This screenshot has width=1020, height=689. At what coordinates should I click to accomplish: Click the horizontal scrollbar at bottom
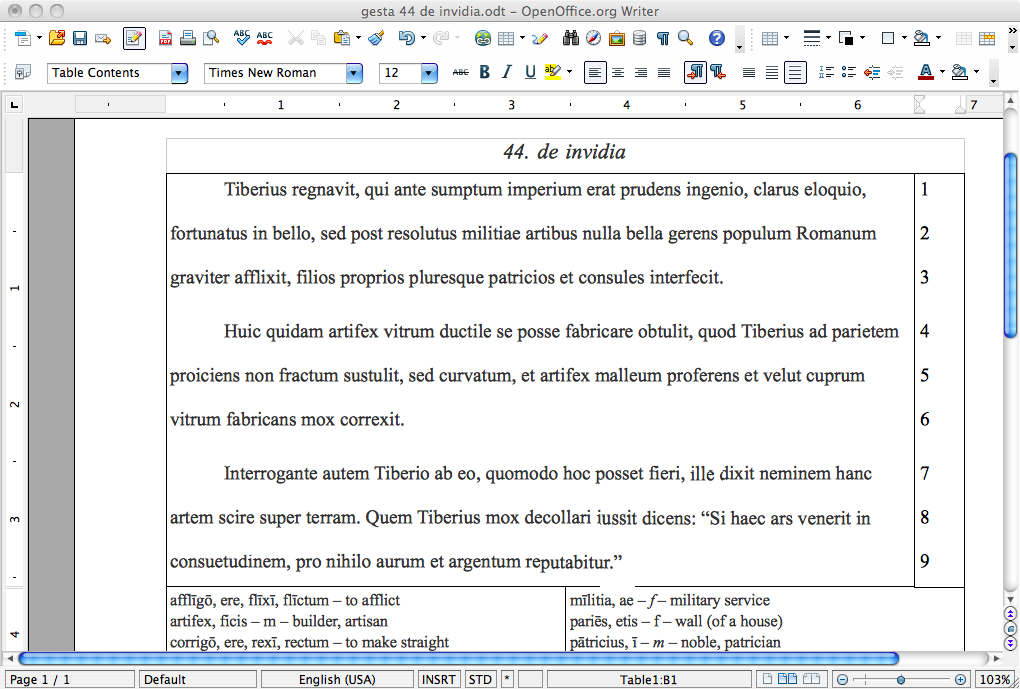458,658
